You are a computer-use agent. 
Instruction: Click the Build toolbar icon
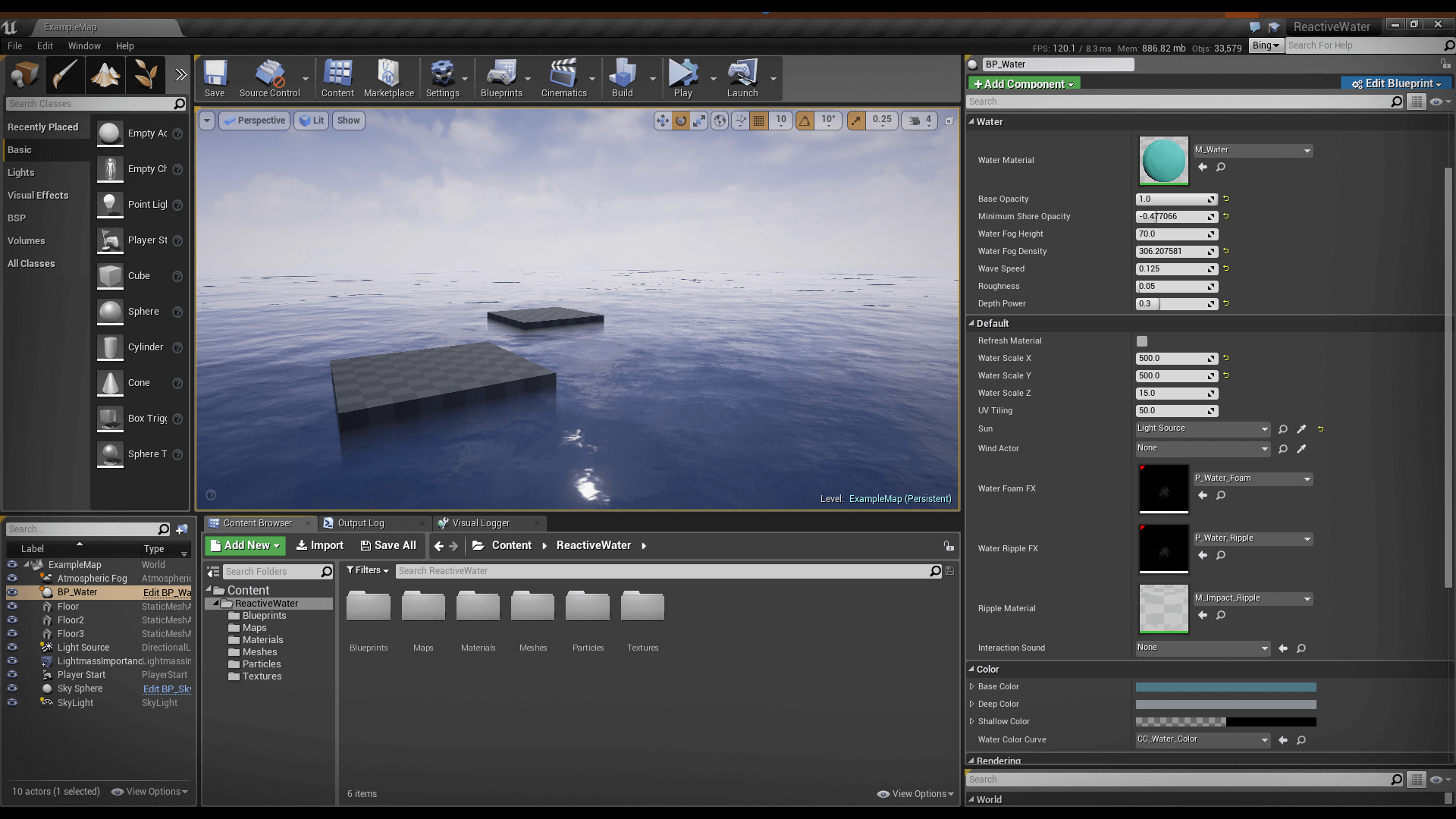(622, 77)
